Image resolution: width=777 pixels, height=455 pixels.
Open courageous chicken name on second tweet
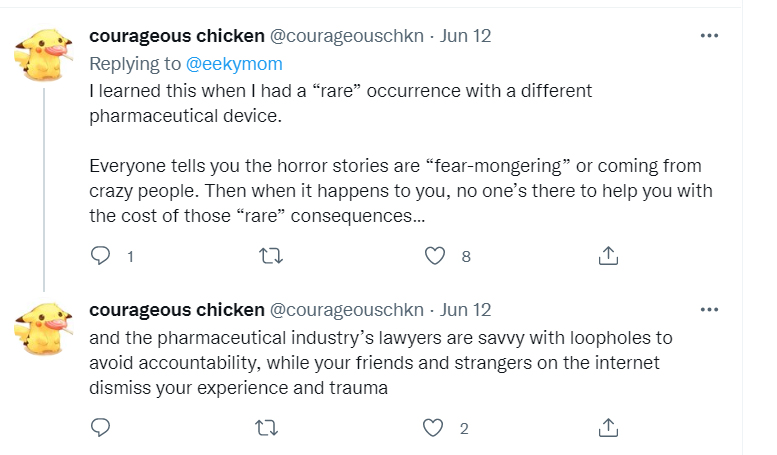point(177,310)
